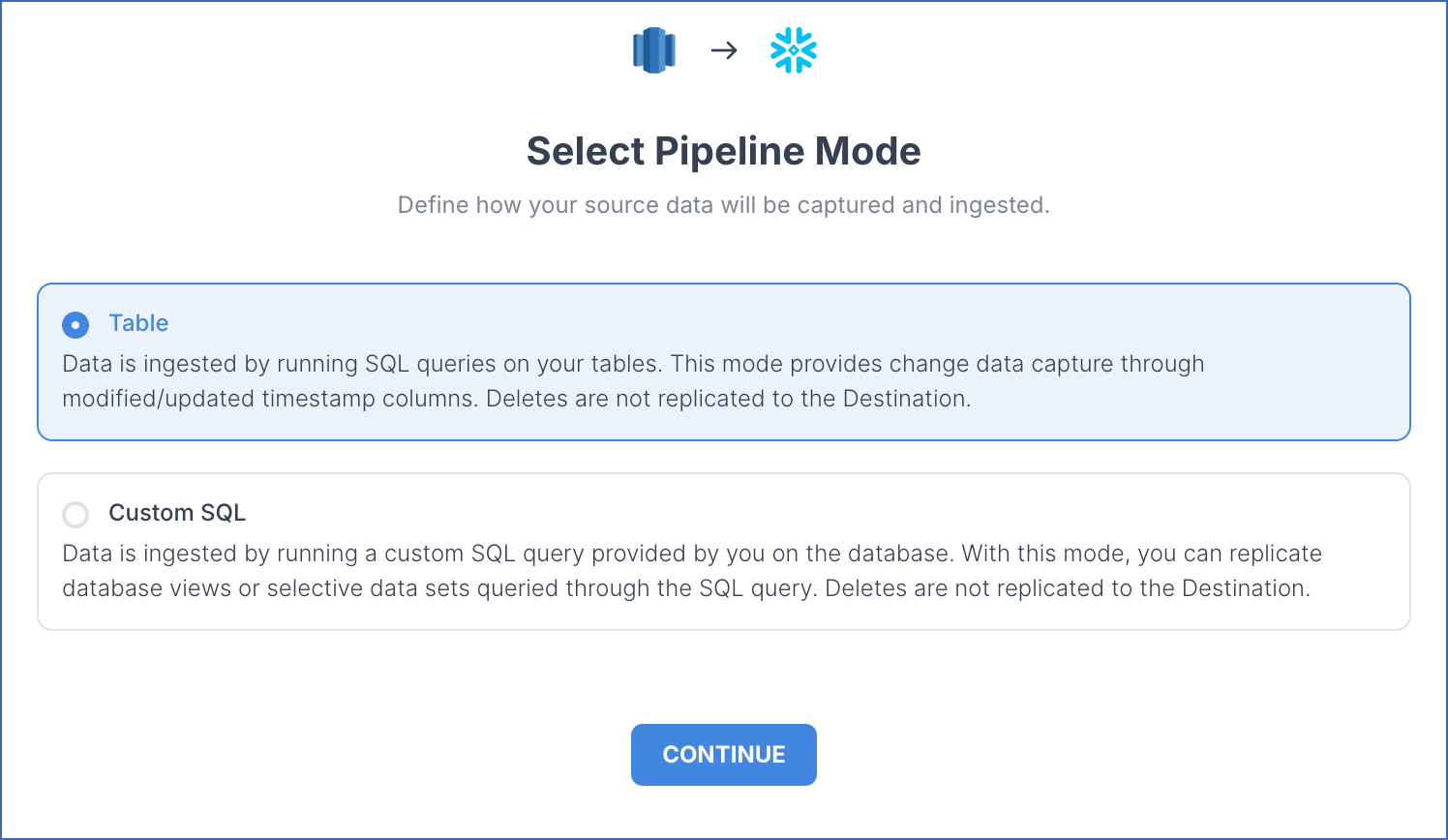Click the Amazon Redshift source icon
The height and width of the screenshot is (840, 1448).
click(654, 50)
